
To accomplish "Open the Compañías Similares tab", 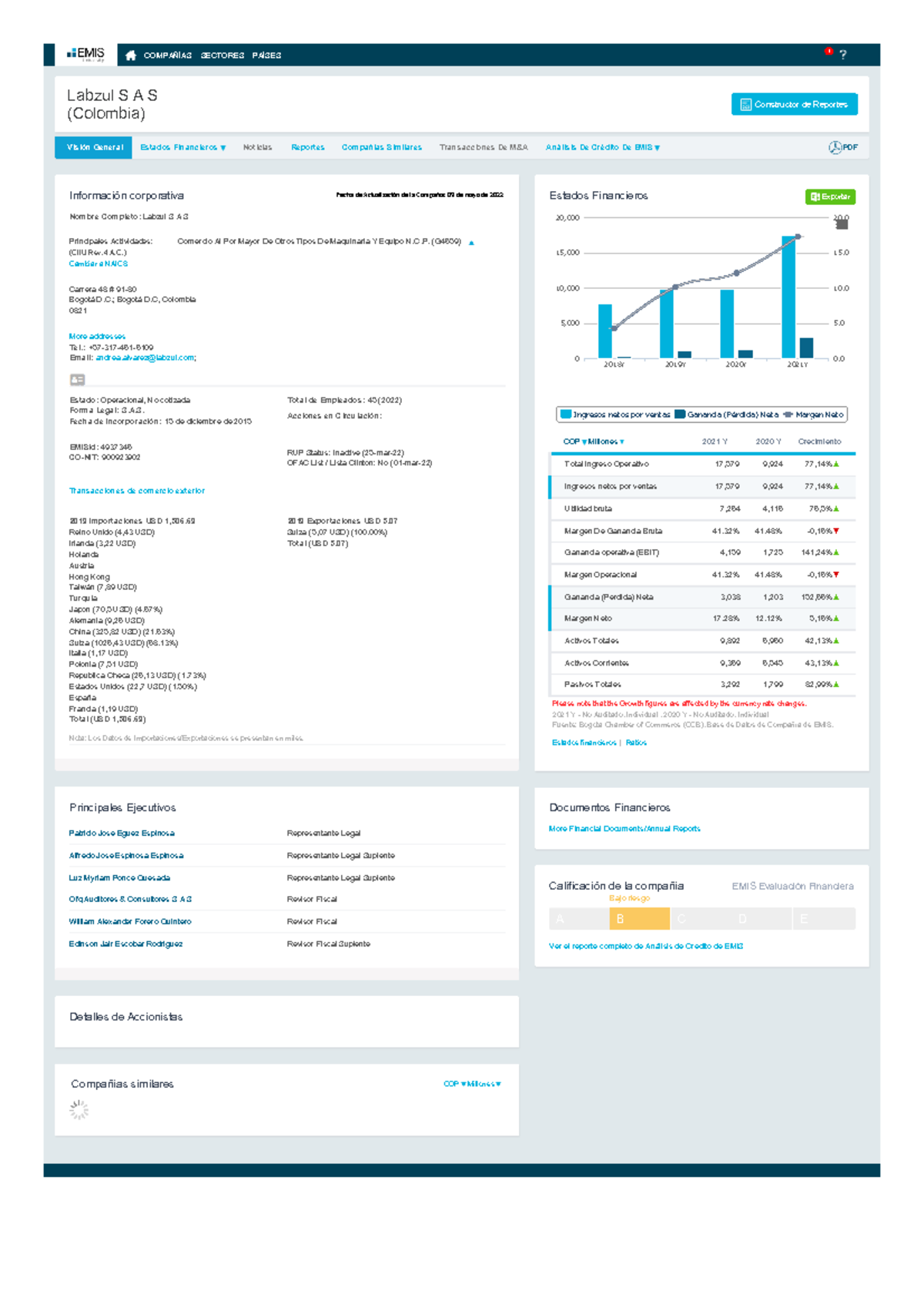I will coord(381,147).
